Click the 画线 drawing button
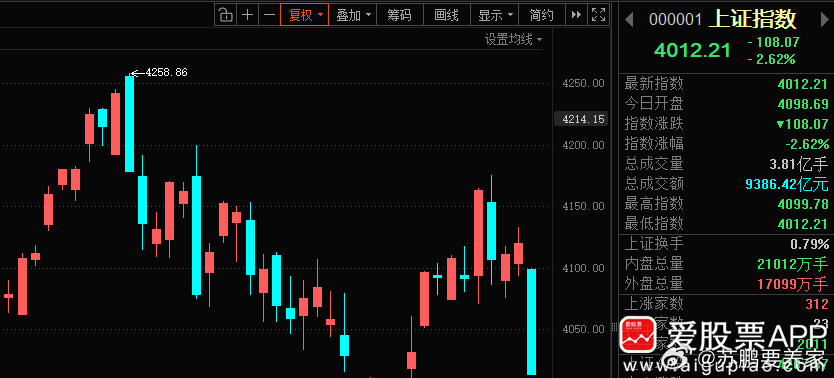The height and width of the screenshot is (378, 834). (x=446, y=15)
